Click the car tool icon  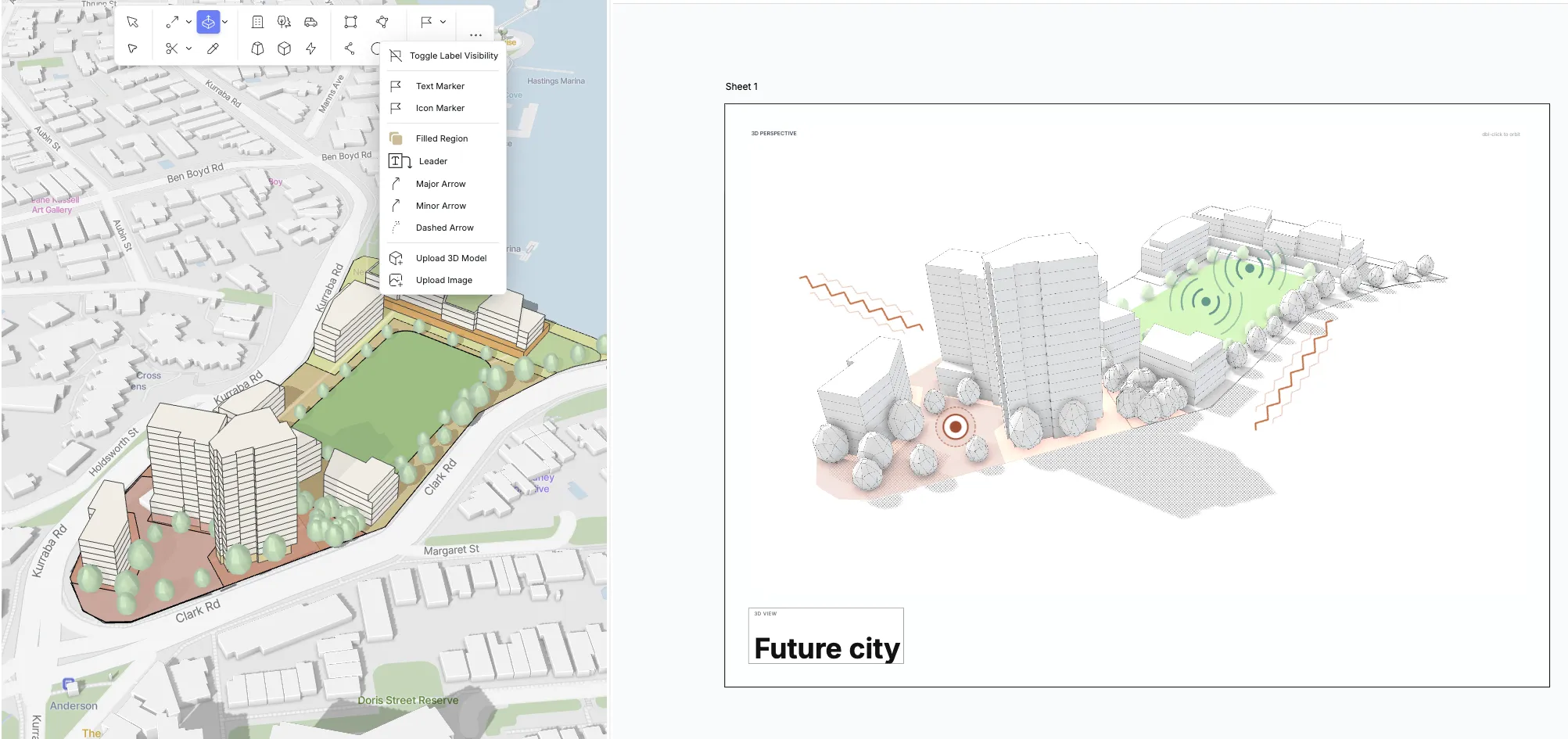pyautogui.click(x=310, y=22)
